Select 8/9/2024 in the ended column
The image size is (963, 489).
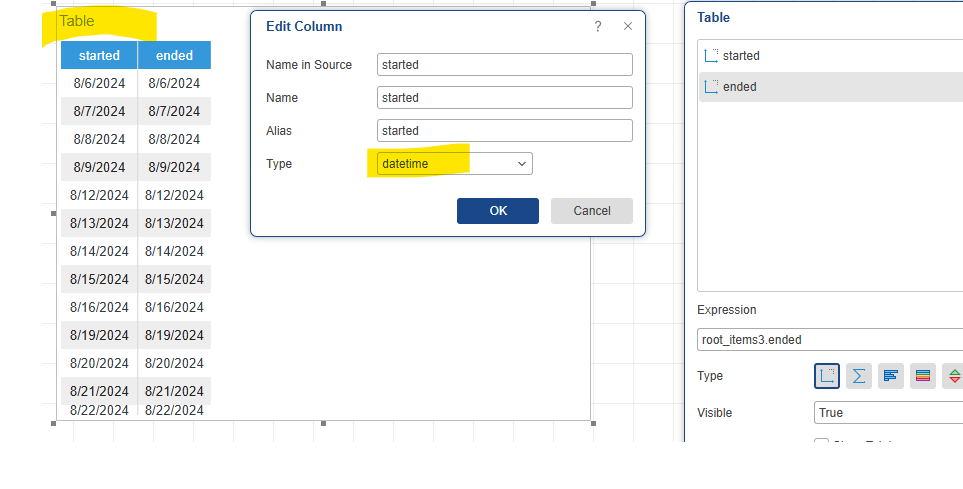click(x=174, y=167)
